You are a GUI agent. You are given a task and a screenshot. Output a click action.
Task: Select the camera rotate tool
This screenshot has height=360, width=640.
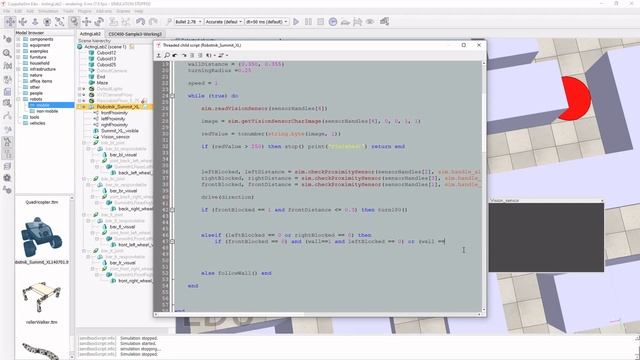click(23, 22)
